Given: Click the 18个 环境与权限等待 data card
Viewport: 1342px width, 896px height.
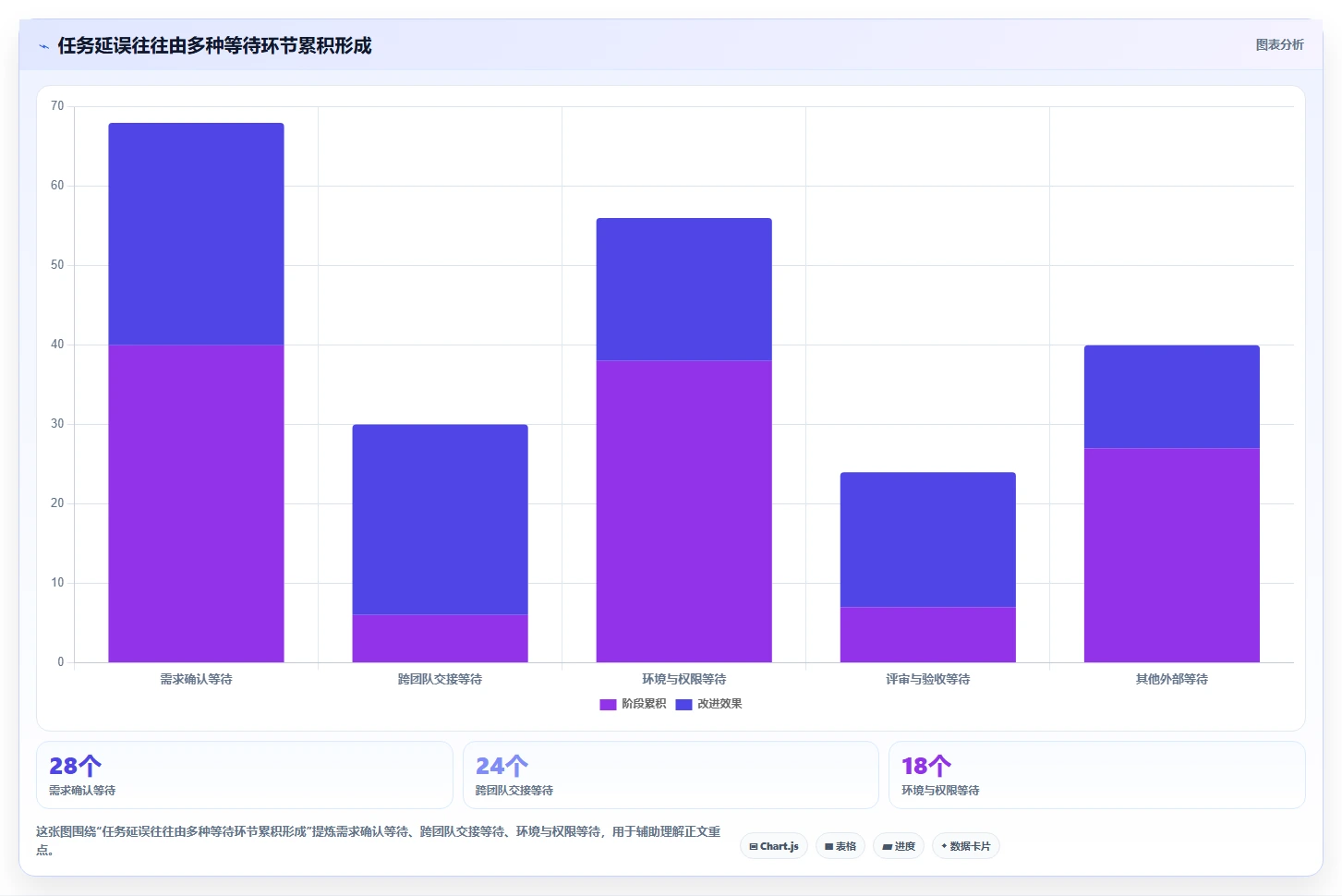Looking at the screenshot, I should click(1097, 775).
